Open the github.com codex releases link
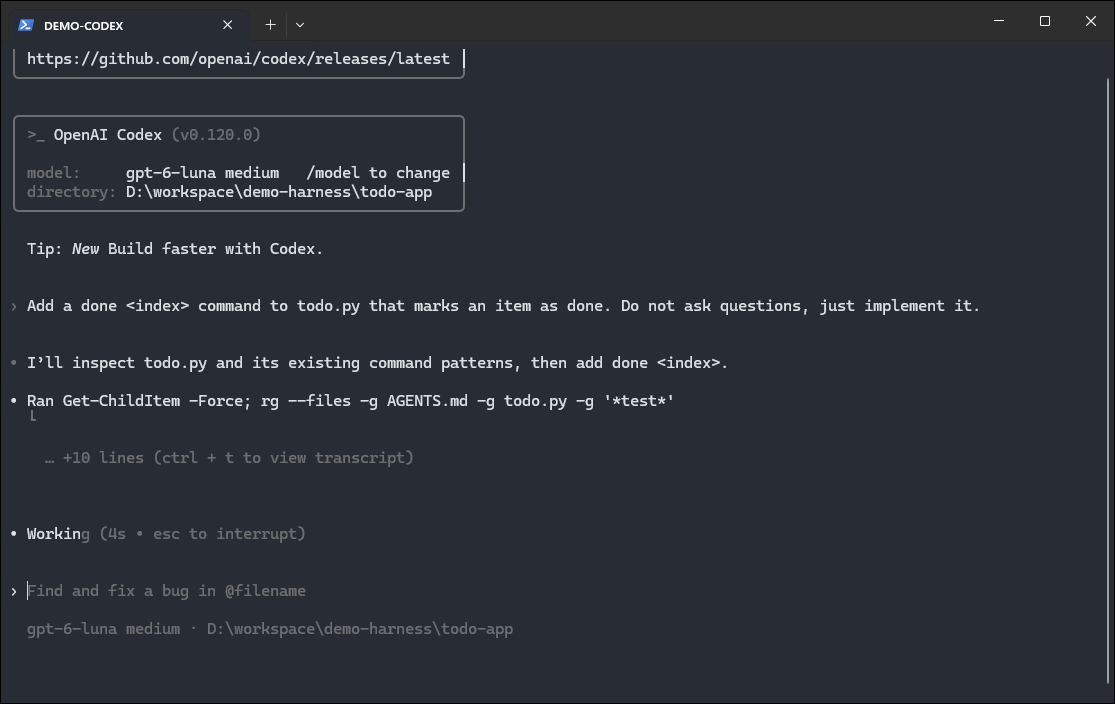 click(238, 59)
